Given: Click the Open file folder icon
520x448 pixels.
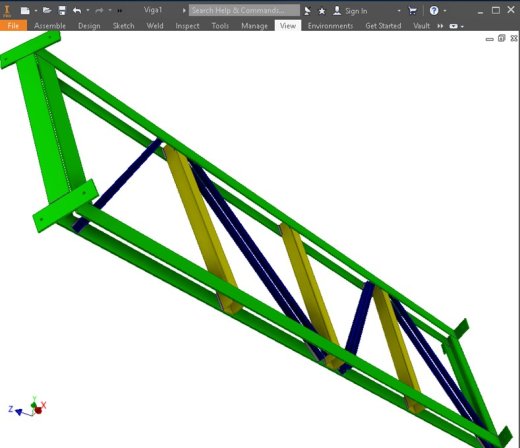Looking at the screenshot, I should (x=47, y=11).
